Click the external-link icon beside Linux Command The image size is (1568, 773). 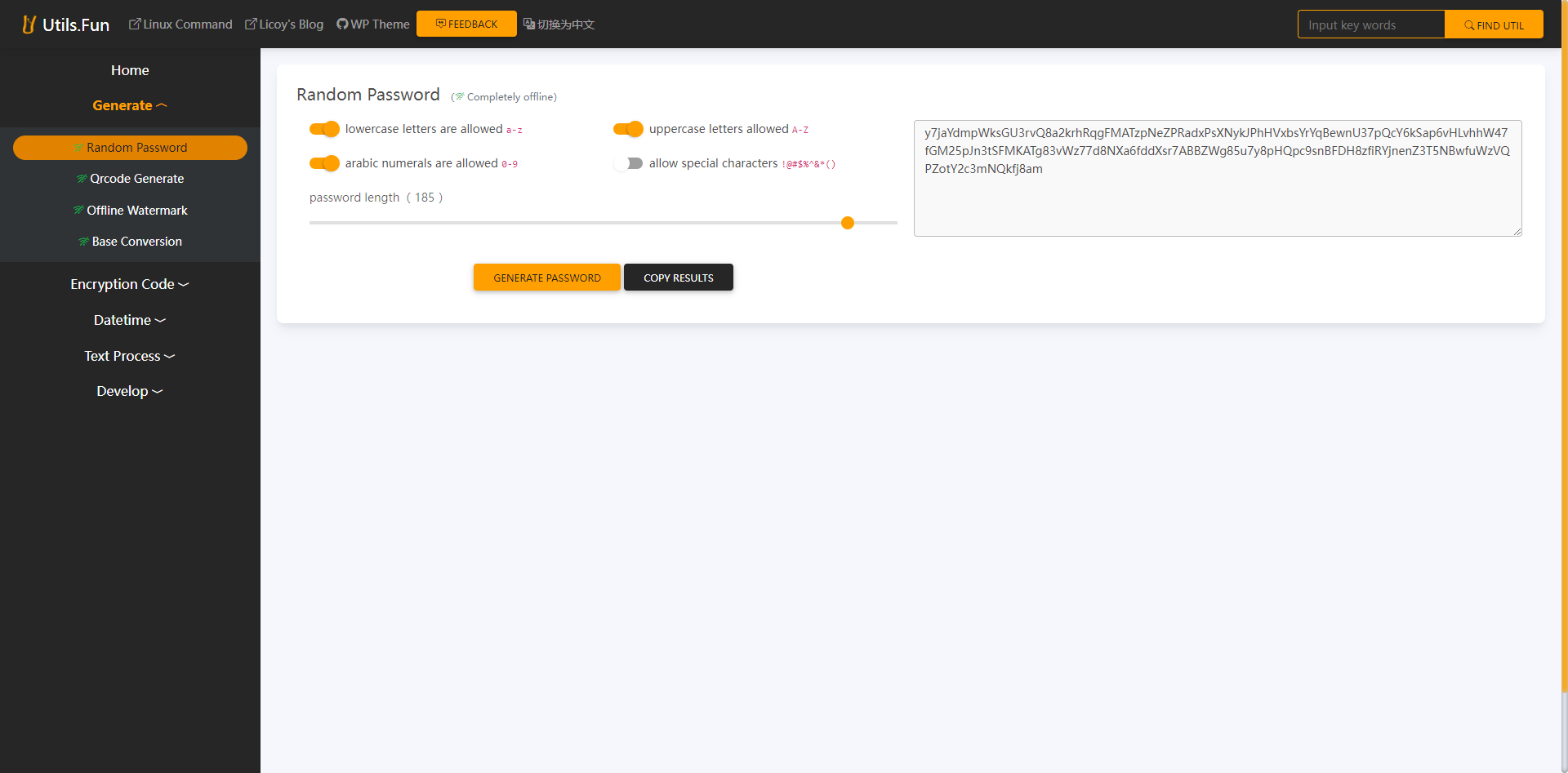[135, 24]
